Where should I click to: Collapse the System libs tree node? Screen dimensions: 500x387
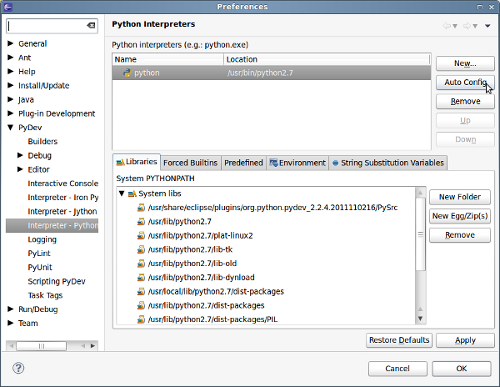click(122, 193)
